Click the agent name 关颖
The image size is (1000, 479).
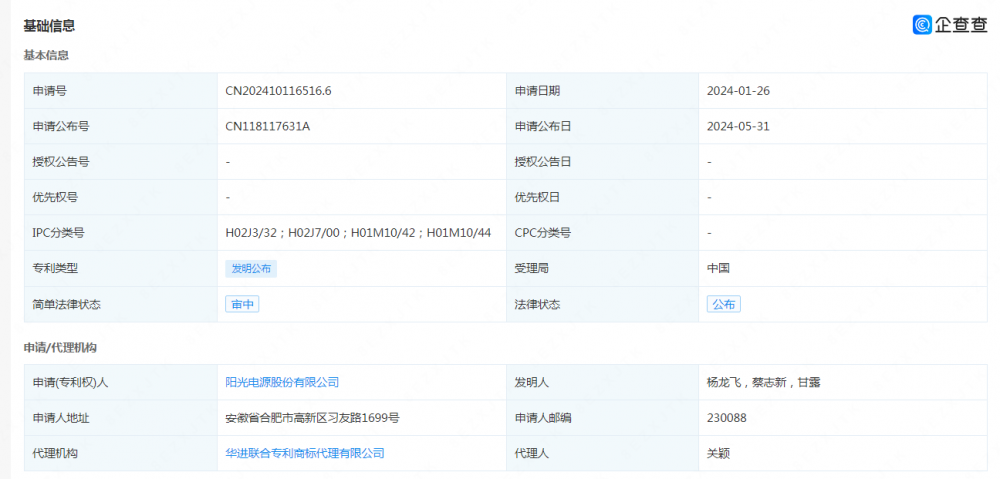[x=718, y=453]
